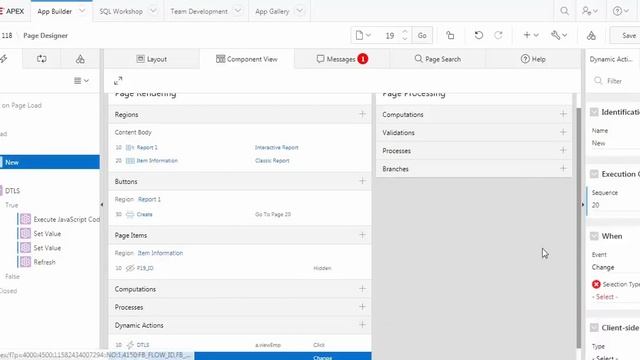The width and height of the screenshot is (640, 360).
Task: Add a rendering process with plus icon
Action: (362, 307)
